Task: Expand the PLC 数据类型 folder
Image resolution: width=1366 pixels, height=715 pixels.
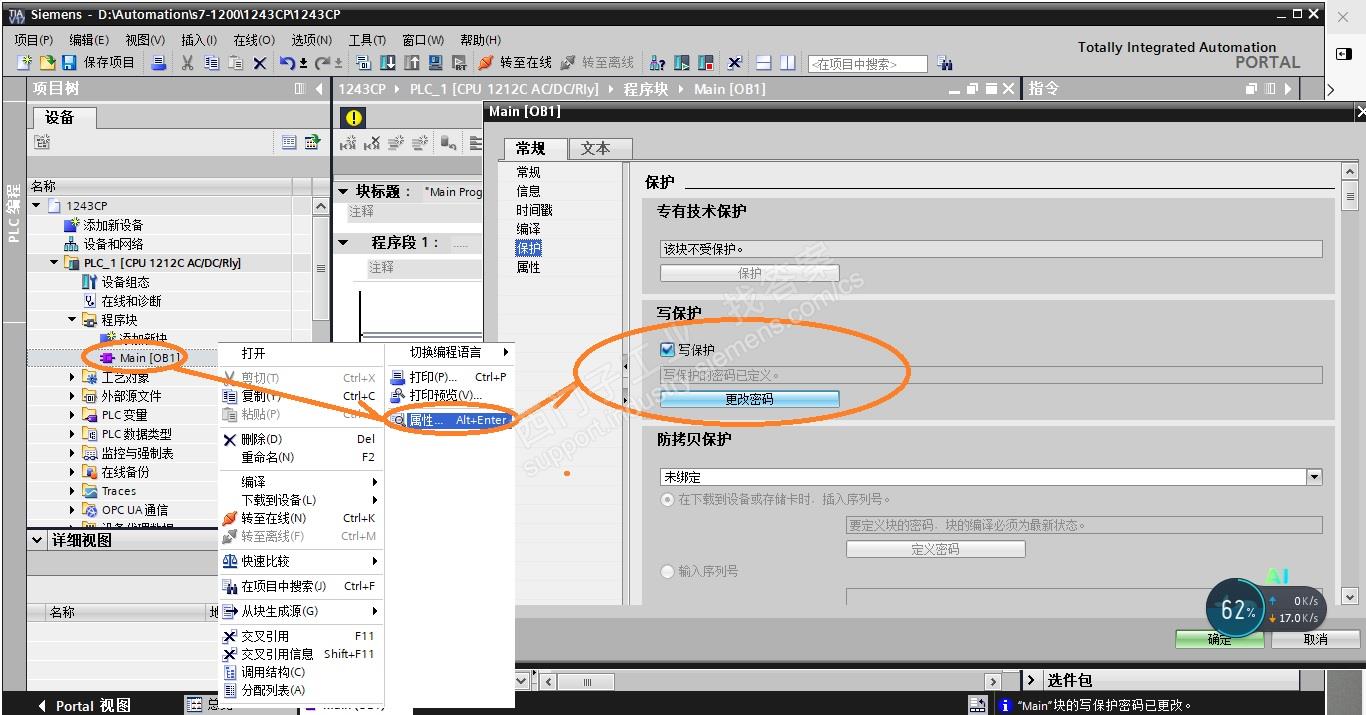Action: pos(72,434)
